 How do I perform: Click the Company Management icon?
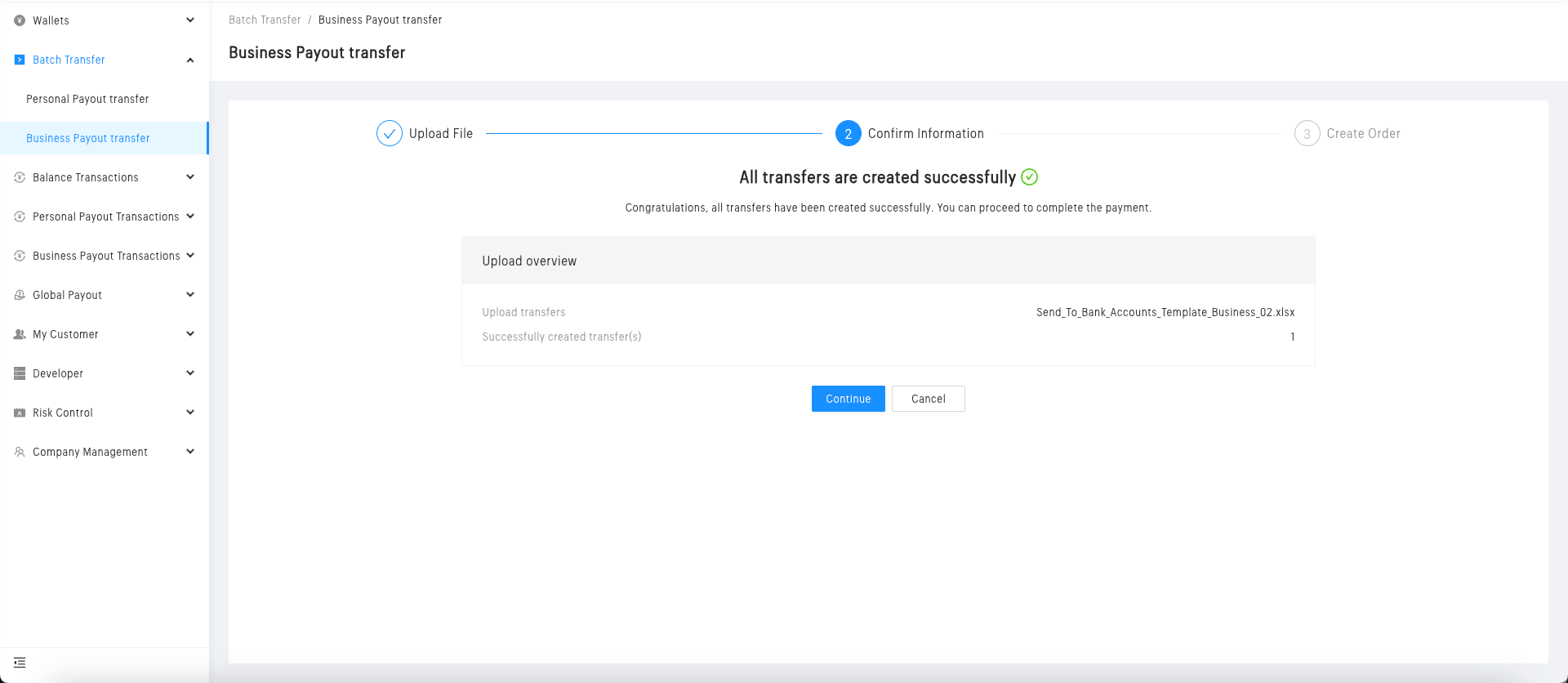click(20, 452)
